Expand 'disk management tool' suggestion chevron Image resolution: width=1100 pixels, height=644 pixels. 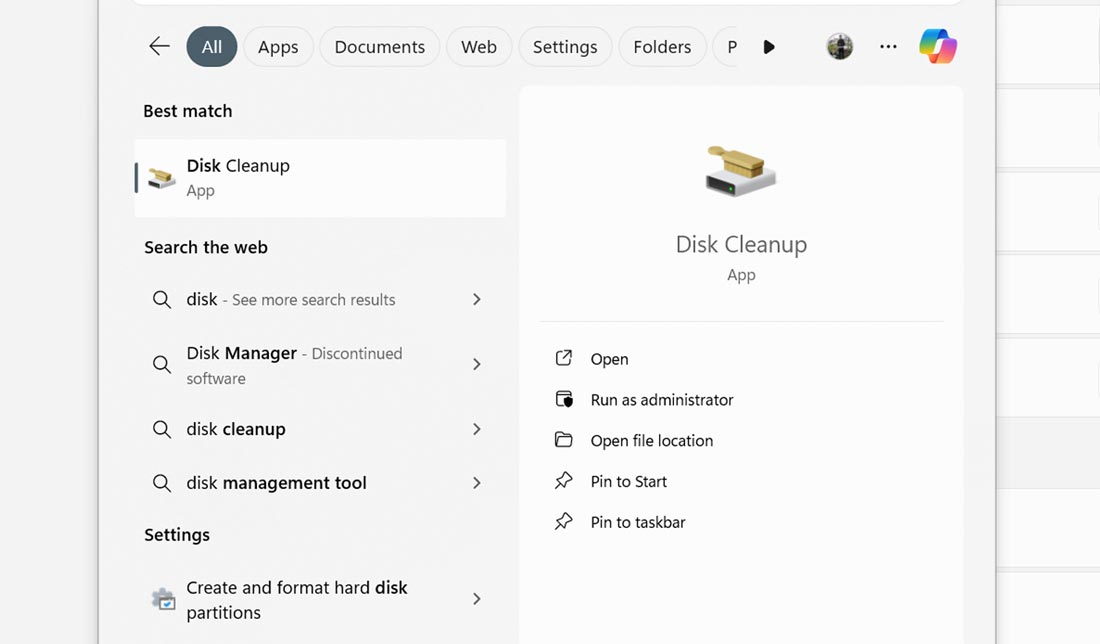[477, 483]
